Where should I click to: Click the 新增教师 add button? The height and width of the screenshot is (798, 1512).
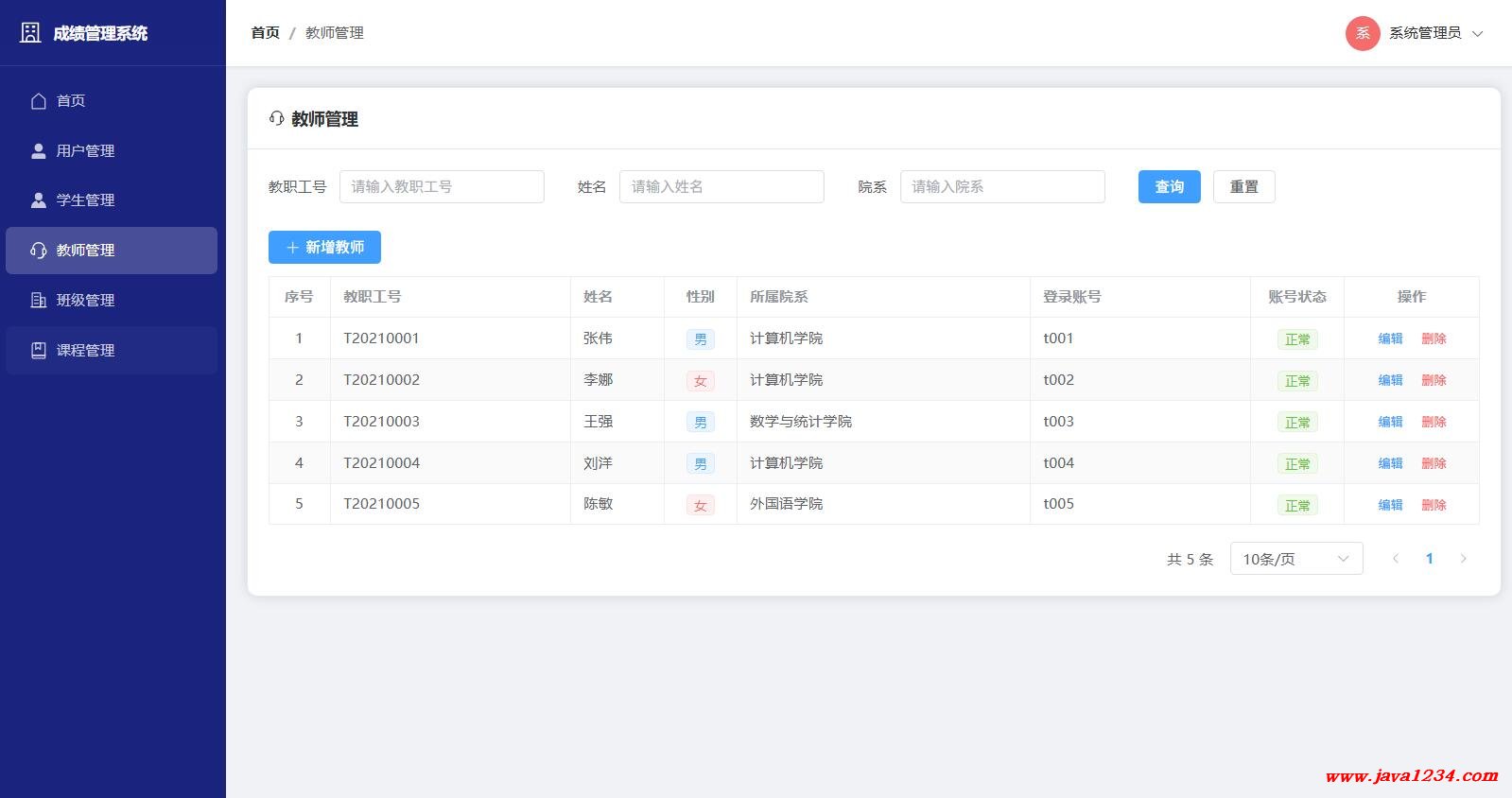coord(324,248)
